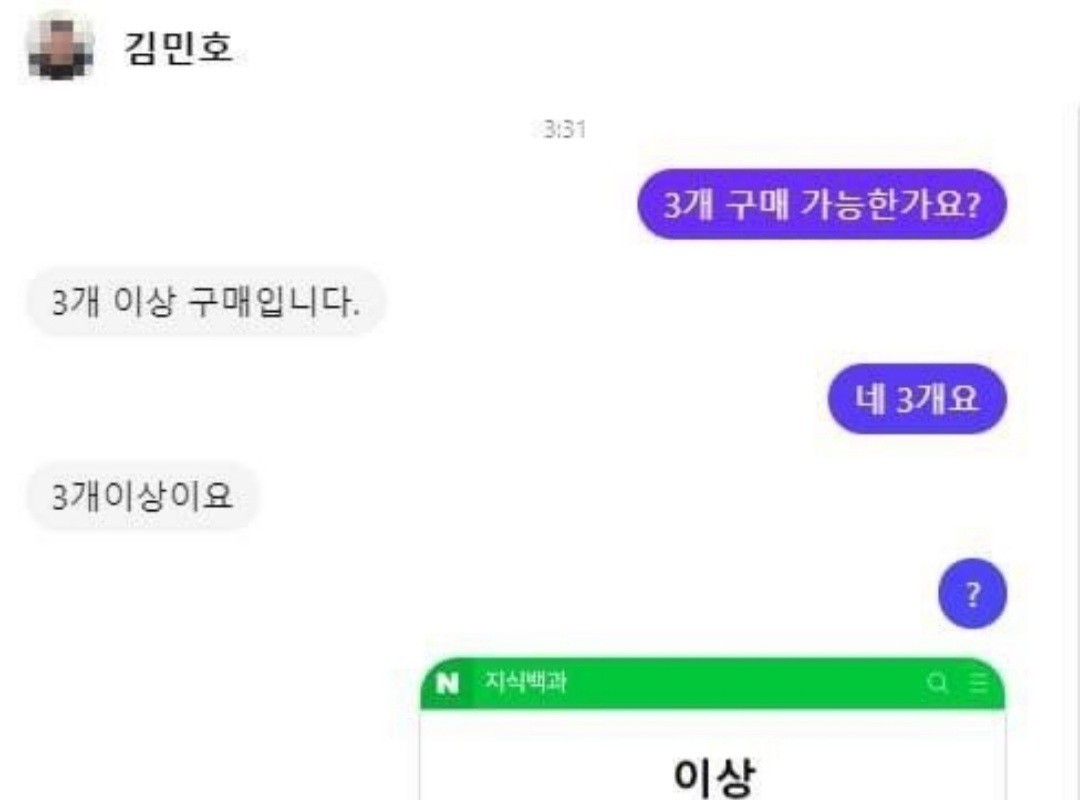Click the question mark ending 구매 가능한가요 message
This screenshot has width=1080, height=800.
[972, 205]
